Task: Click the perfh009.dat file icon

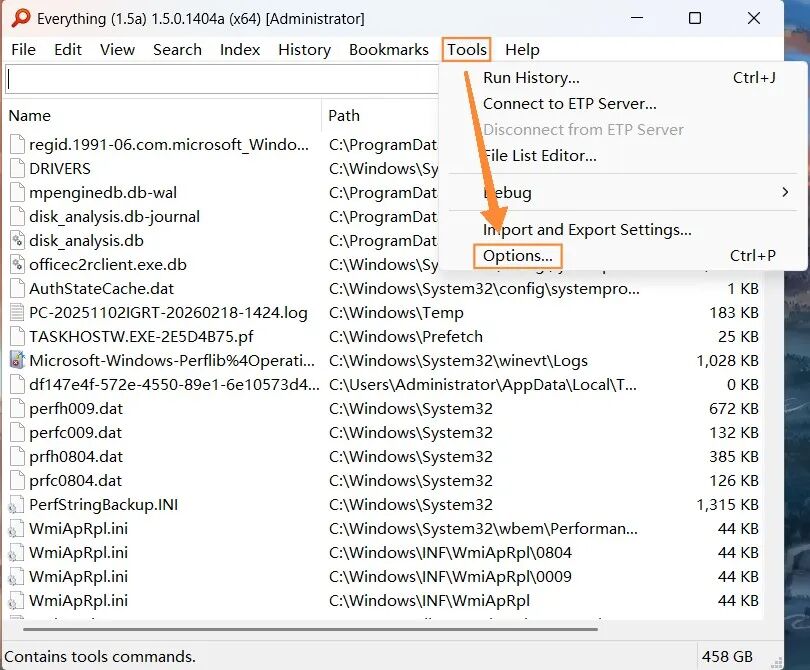Action: click(17, 408)
